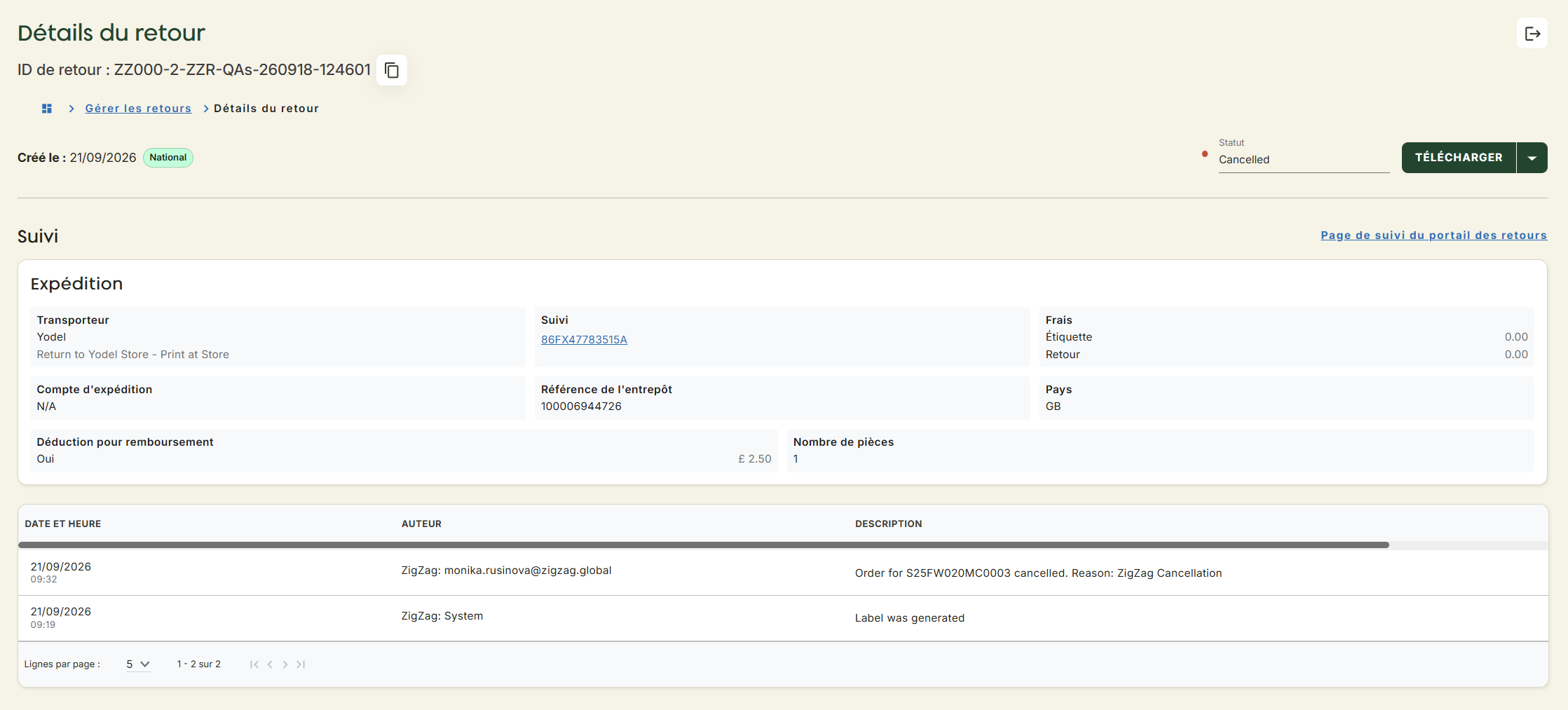Click the ZigZag: System author cell
1568x710 pixels.
coord(442,616)
